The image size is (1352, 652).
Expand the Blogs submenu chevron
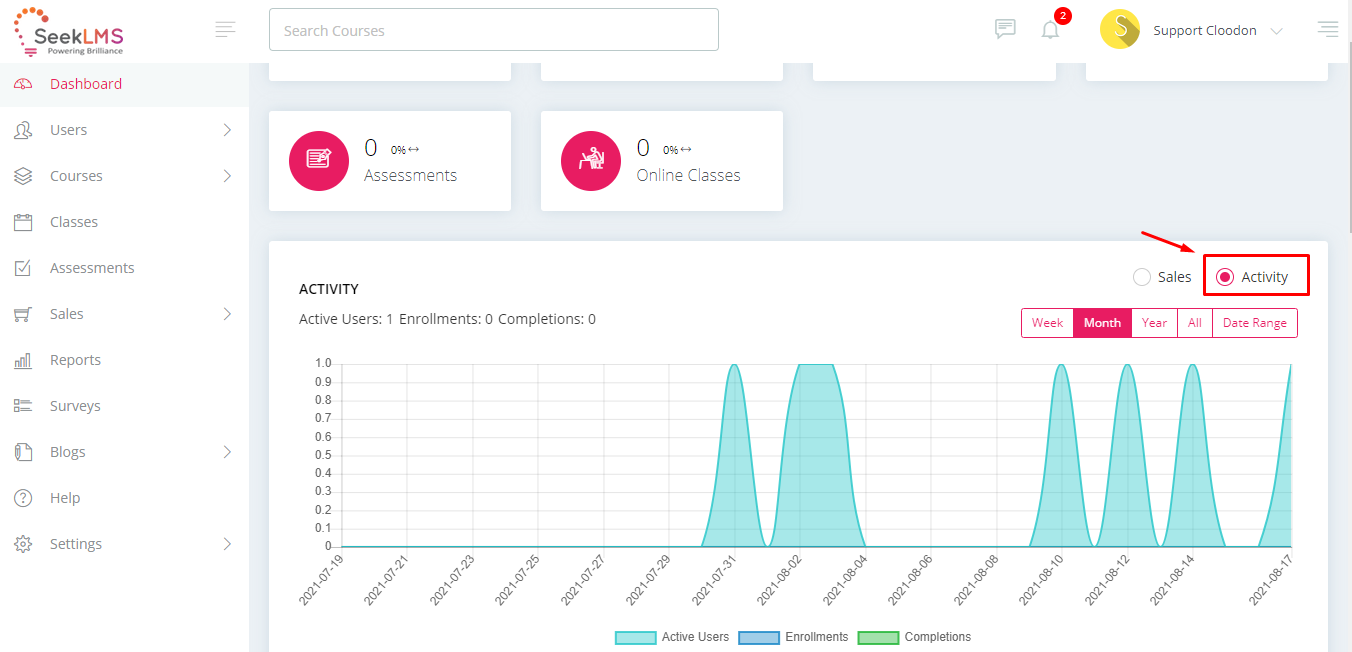(227, 452)
